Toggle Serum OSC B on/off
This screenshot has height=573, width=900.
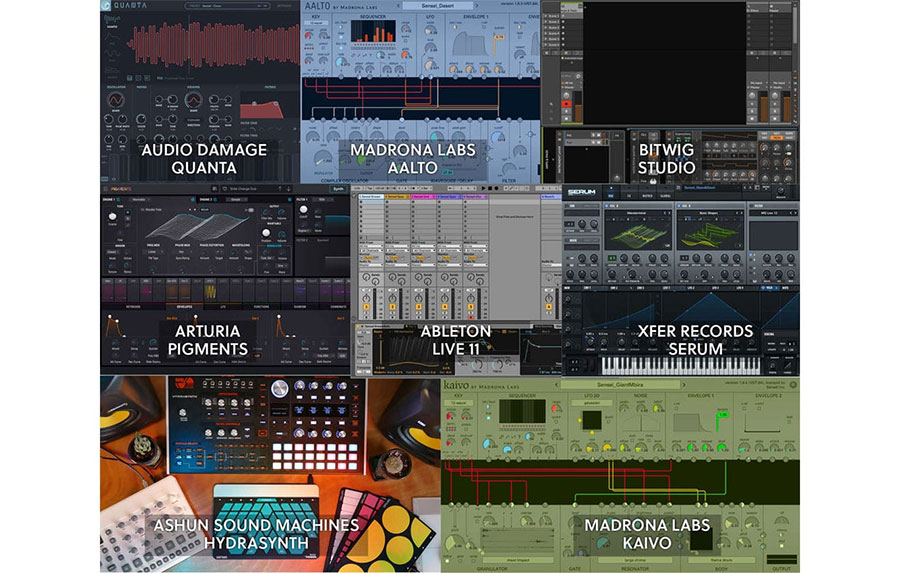680,205
